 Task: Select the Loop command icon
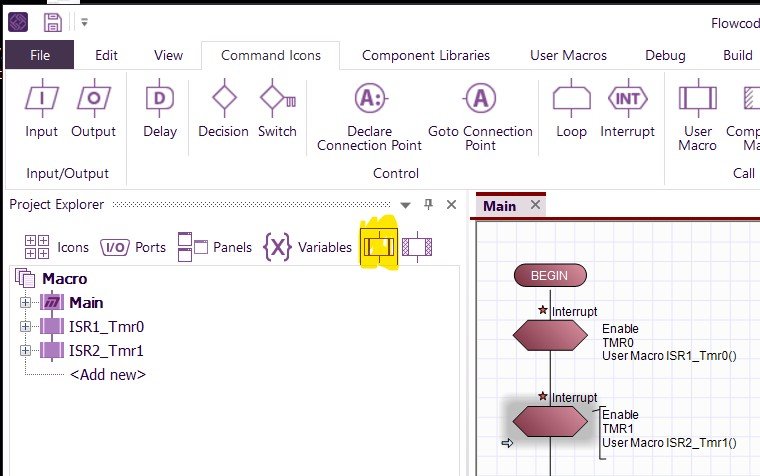point(571,109)
